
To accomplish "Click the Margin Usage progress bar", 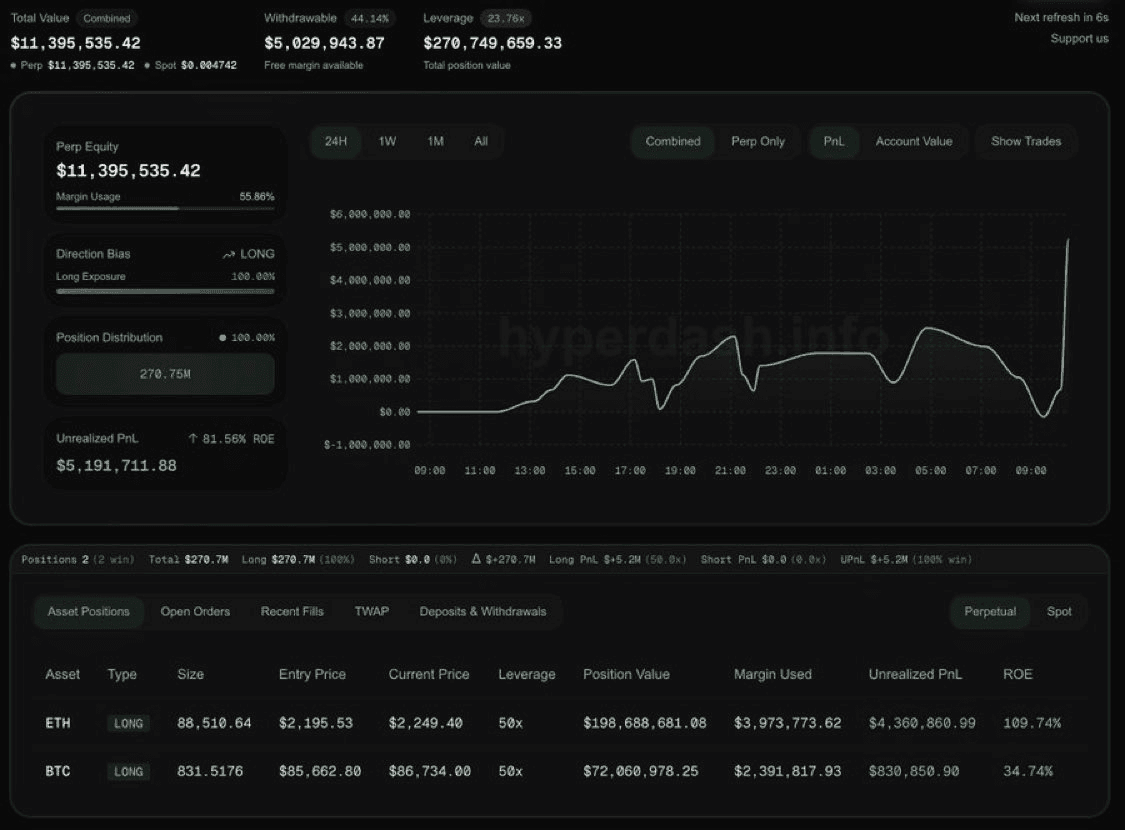I will click(165, 208).
